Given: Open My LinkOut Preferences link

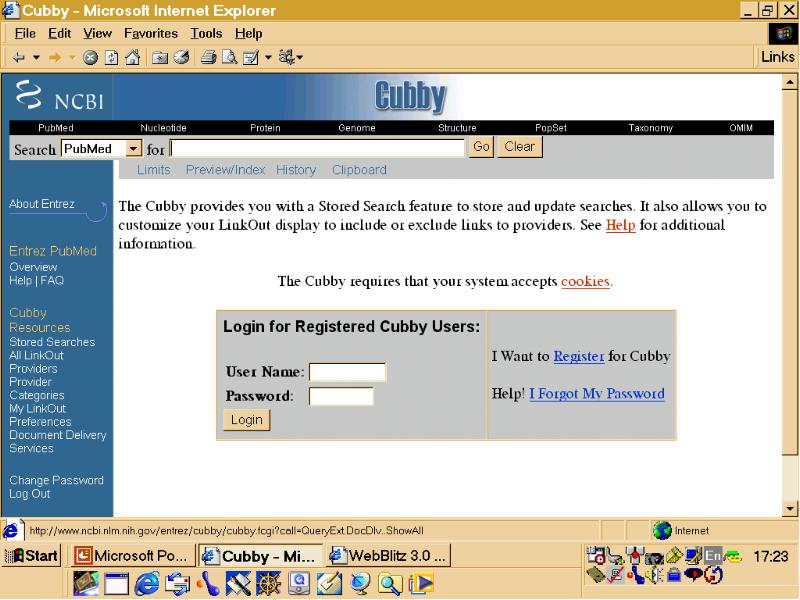Looking at the screenshot, I should [x=40, y=415].
